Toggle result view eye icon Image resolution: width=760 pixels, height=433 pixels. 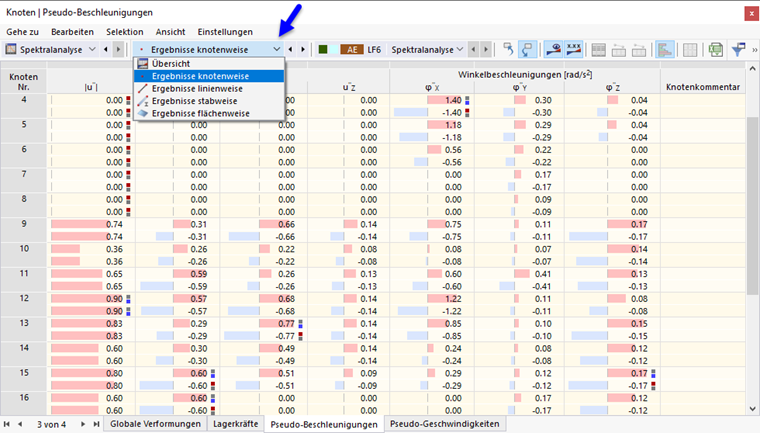point(554,49)
